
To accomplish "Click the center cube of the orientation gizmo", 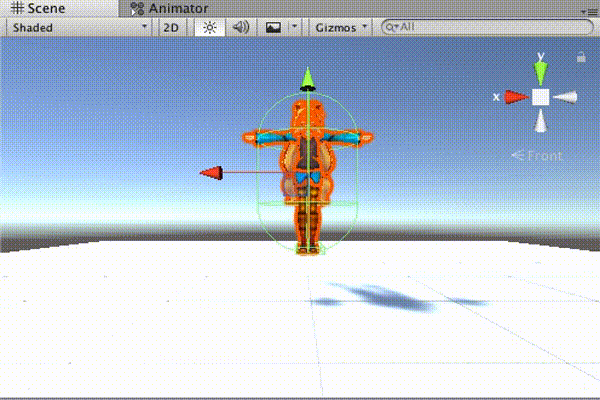I will tap(540, 97).
